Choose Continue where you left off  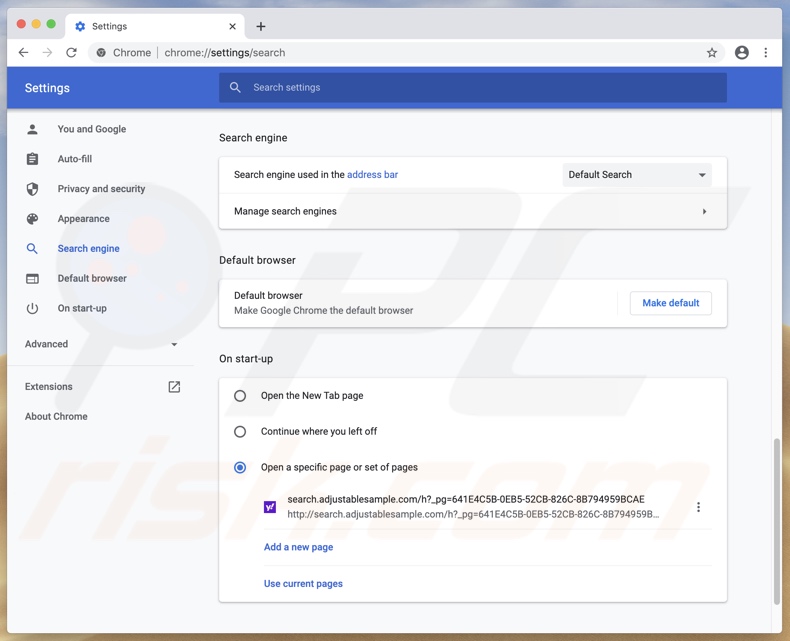240,432
